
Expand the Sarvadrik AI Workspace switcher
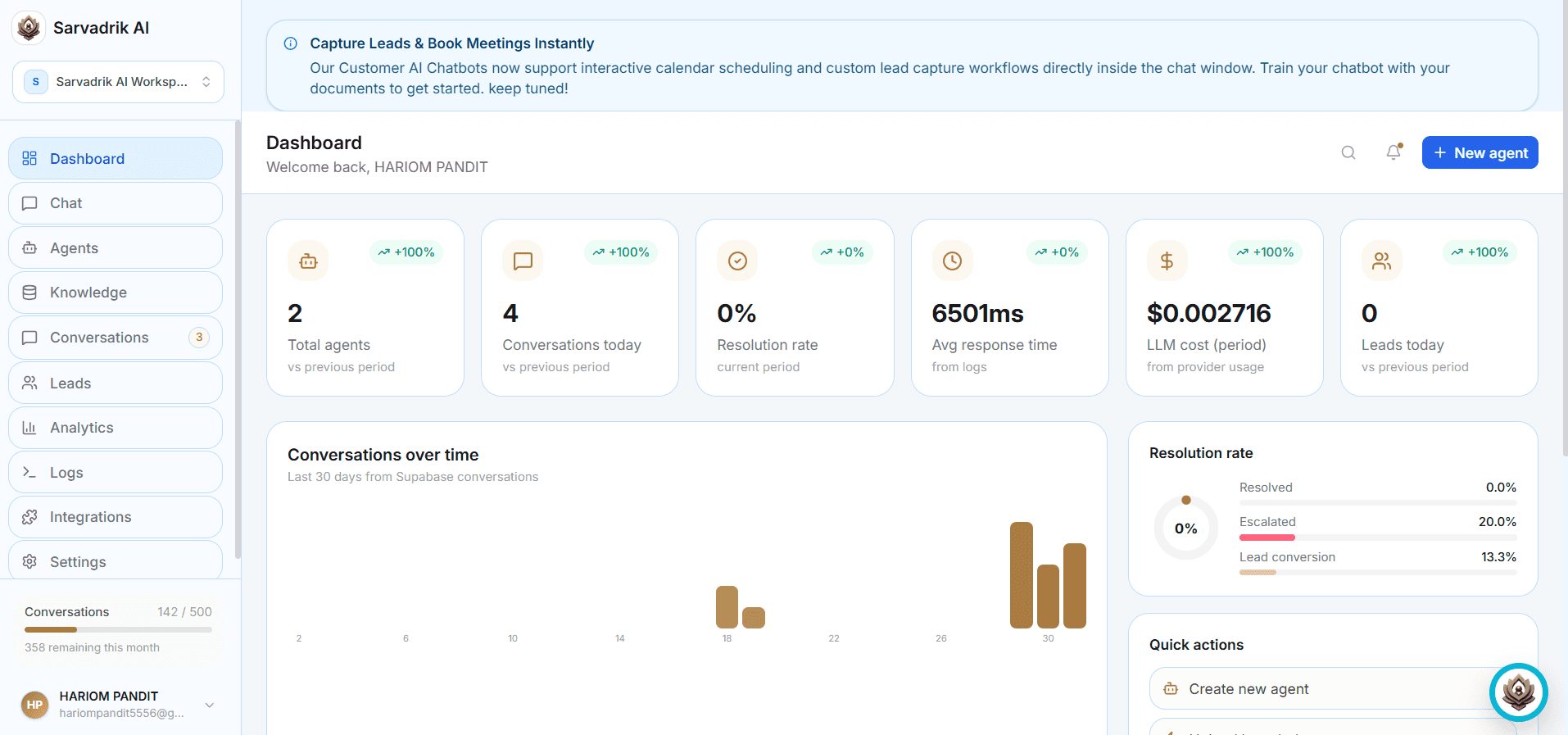coord(118,82)
